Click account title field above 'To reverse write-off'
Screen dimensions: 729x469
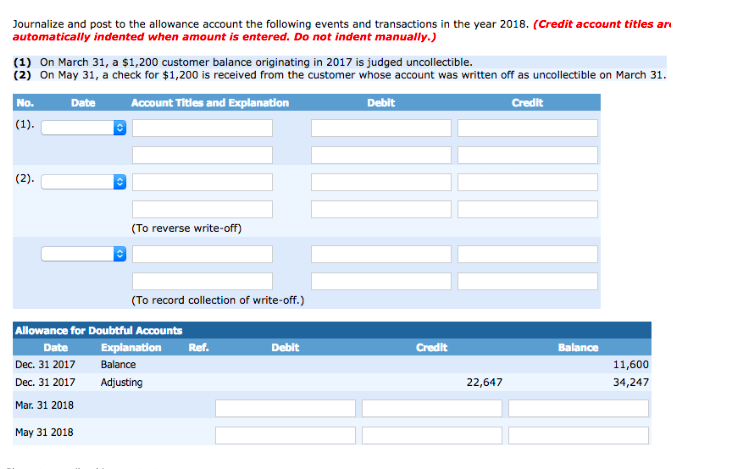pos(202,209)
